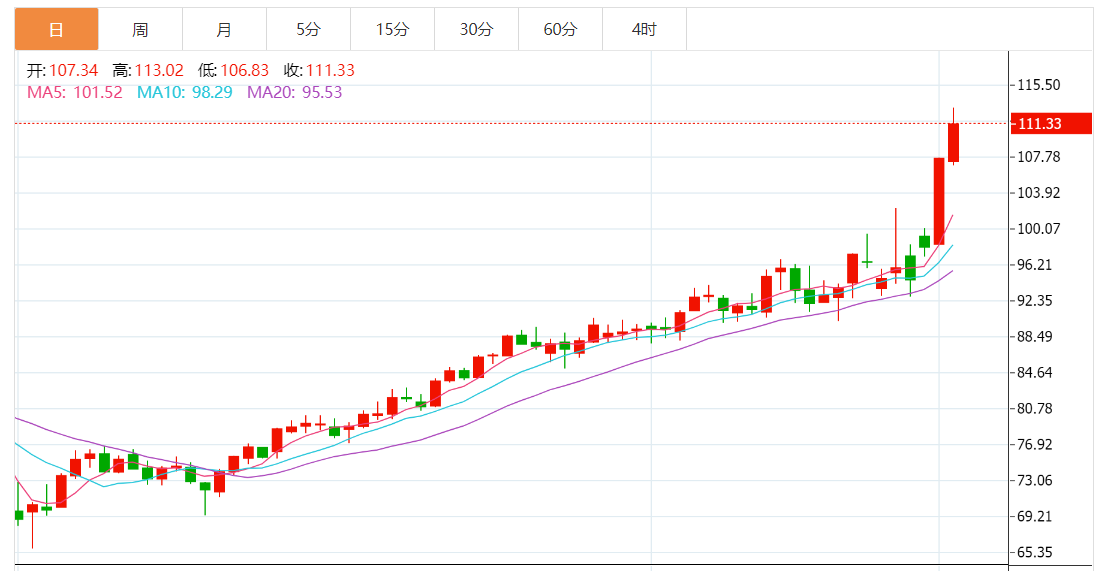Viewport: 1104px width, 571px height.
Task: Click the 96.21 price axis label
Action: (1035, 265)
